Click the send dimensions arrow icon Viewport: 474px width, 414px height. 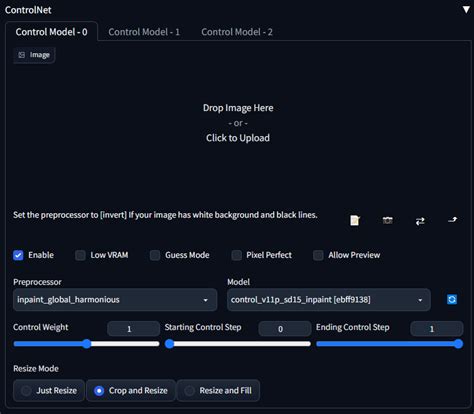point(452,220)
